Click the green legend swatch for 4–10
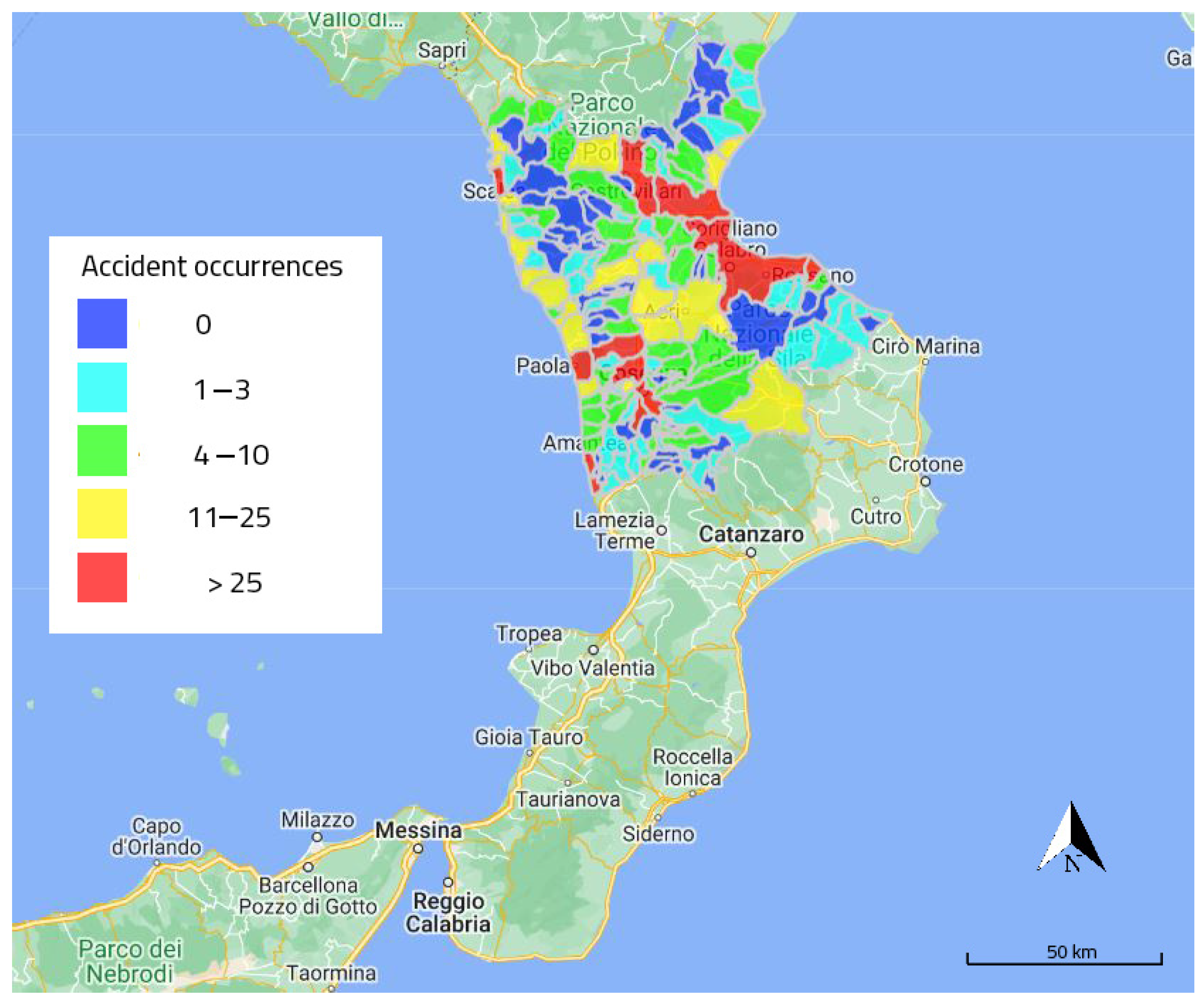Image resolution: width=1204 pixels, height=1004 pixels. point(102,451)
